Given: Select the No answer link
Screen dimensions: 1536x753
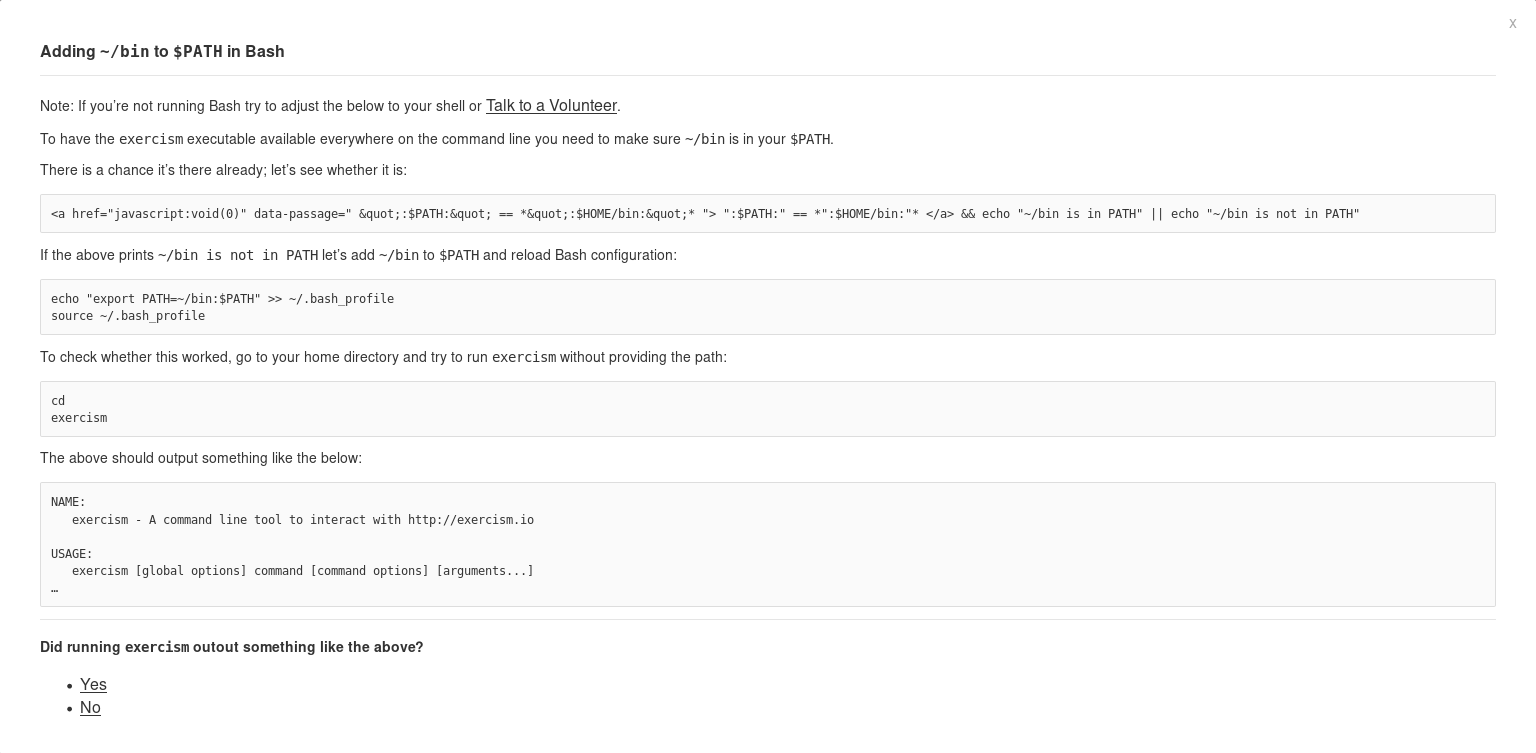Looking at the screenshot, I should coord(90,708).
